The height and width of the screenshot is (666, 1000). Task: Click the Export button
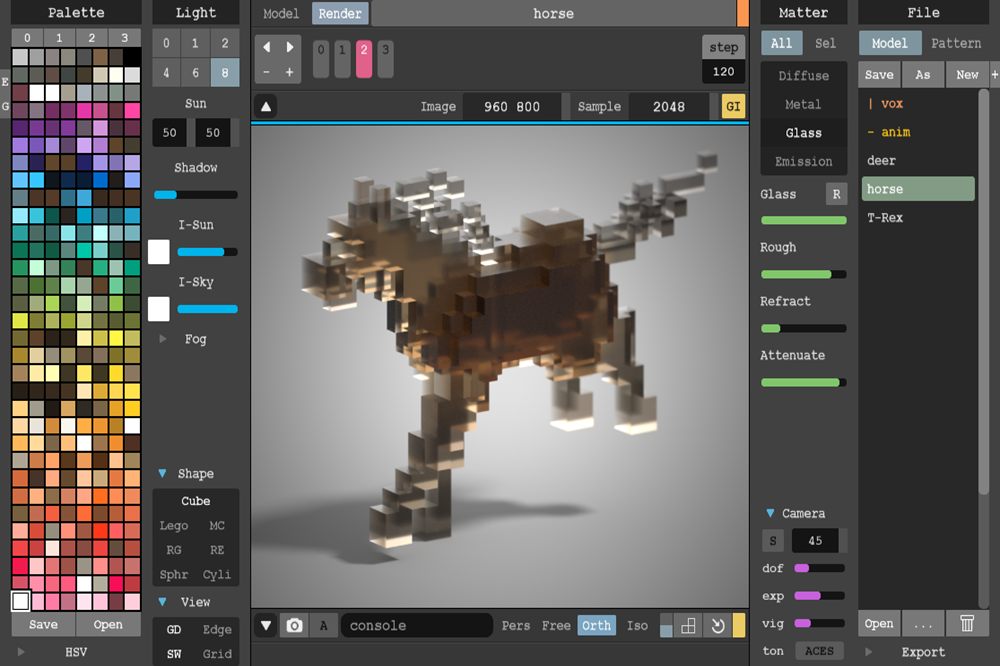pos(923,651)
